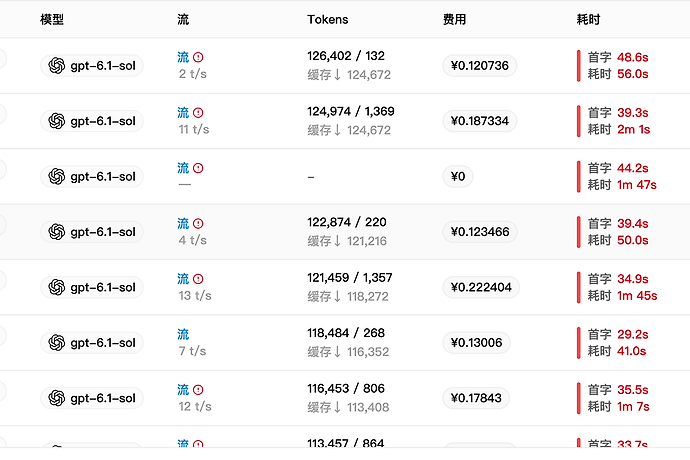Click the 缓存 value 118,272
This screenshot has width=690, height=460.
click(x=368, y=297)
